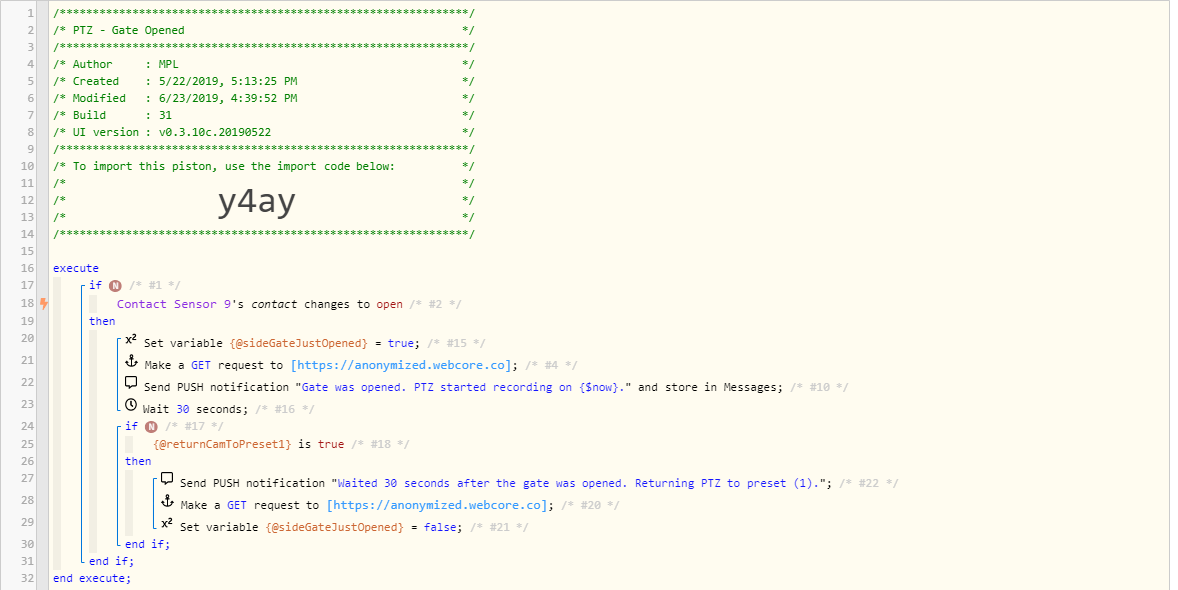Screen dimensions: 1178x590
Task: Select the Contact Sensor 9 device
Action: (x=173, y=304)
